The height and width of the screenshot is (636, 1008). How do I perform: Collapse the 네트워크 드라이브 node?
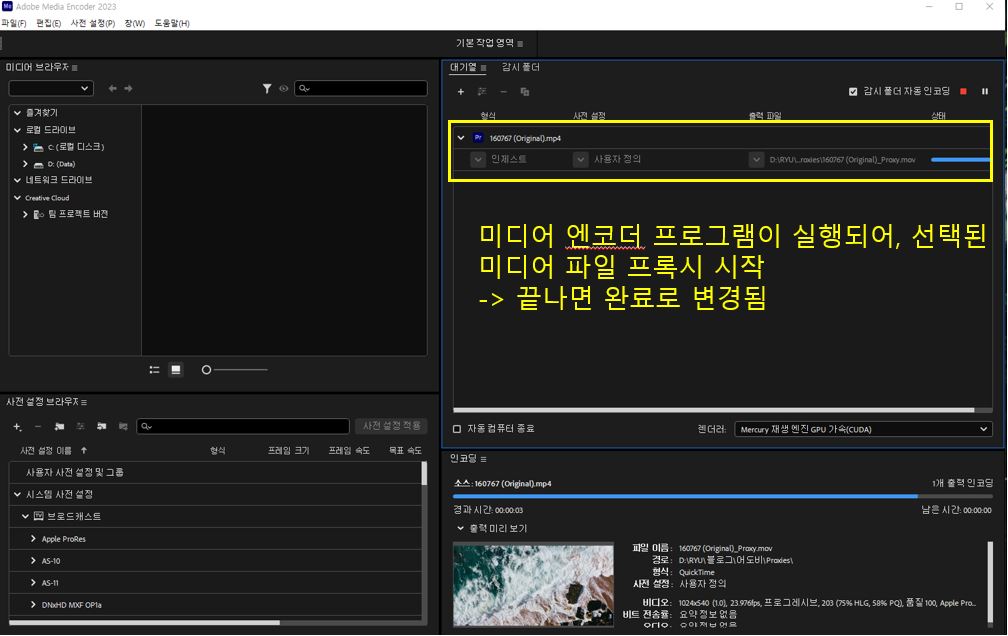tap(17, 180)
